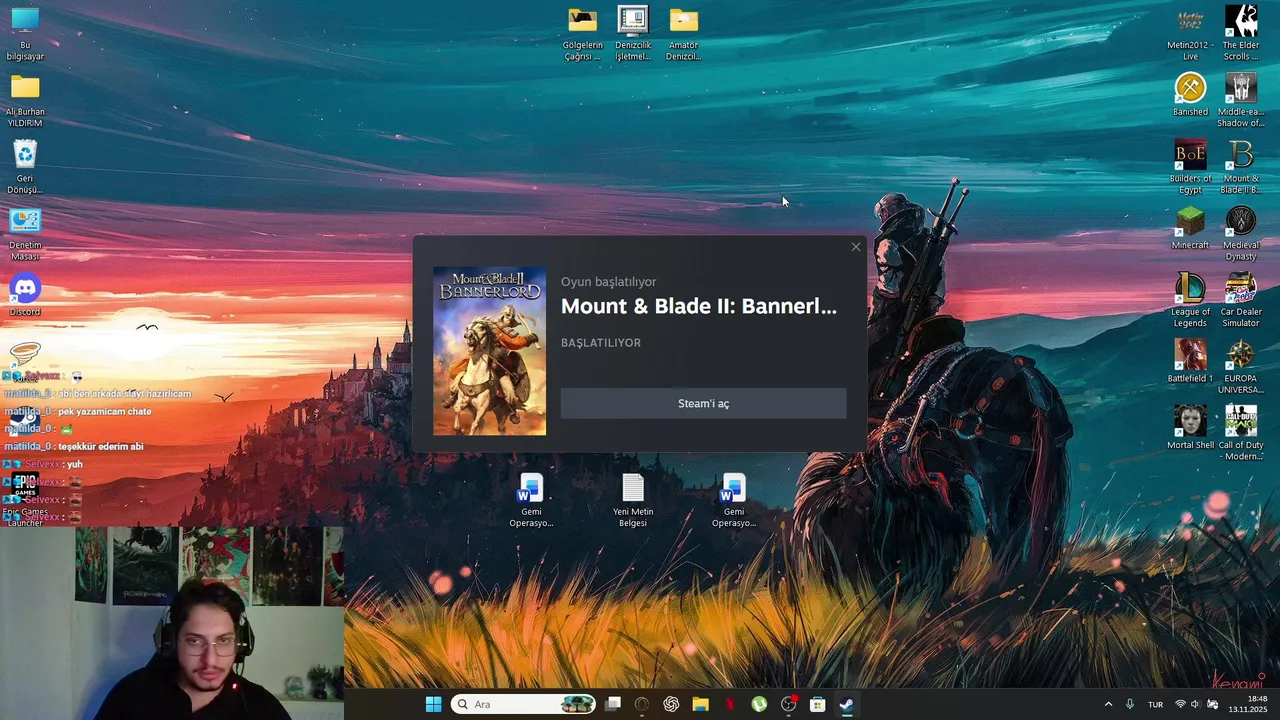The width and height of the screenshot is (1280, 720).
Task: Launch Mount & Blade II desktop shortcut
Action: [1241, 167]
